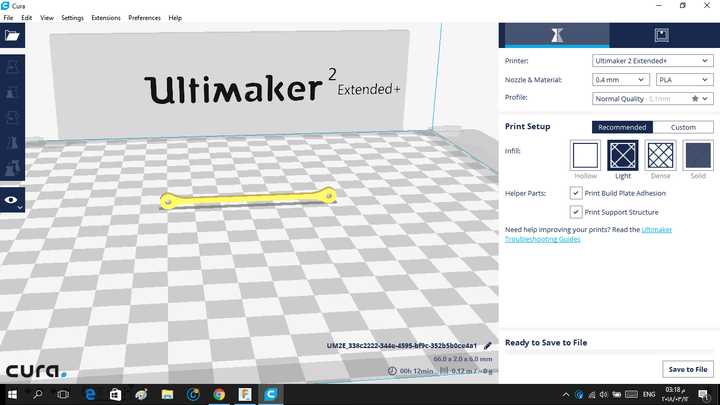
Task: Open the Preferences menu
Action: 145,18
